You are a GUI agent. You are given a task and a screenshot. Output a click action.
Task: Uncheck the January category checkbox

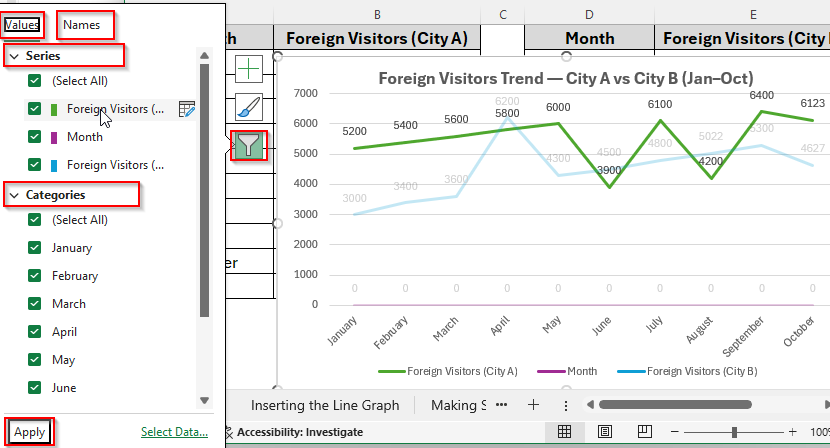[34, 247]
